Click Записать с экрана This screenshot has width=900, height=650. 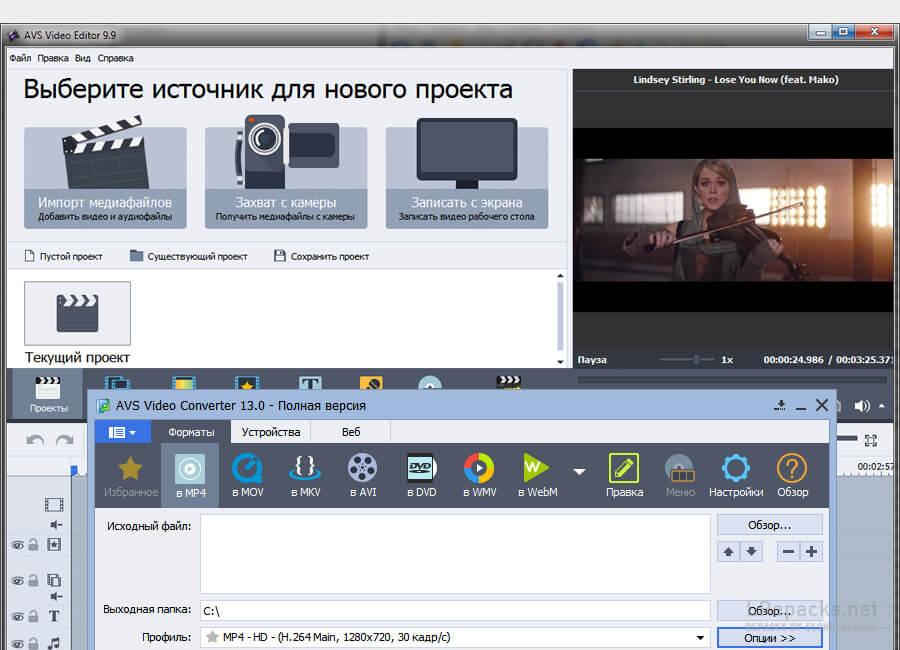[467, 177]
